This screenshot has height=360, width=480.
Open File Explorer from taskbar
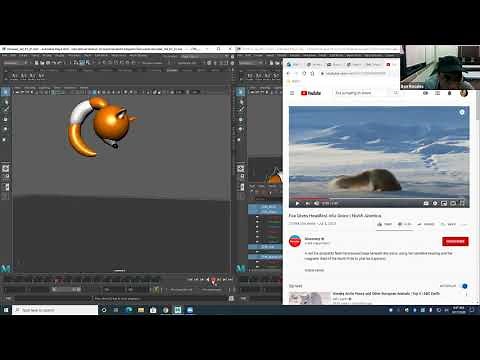coord(141,310)
